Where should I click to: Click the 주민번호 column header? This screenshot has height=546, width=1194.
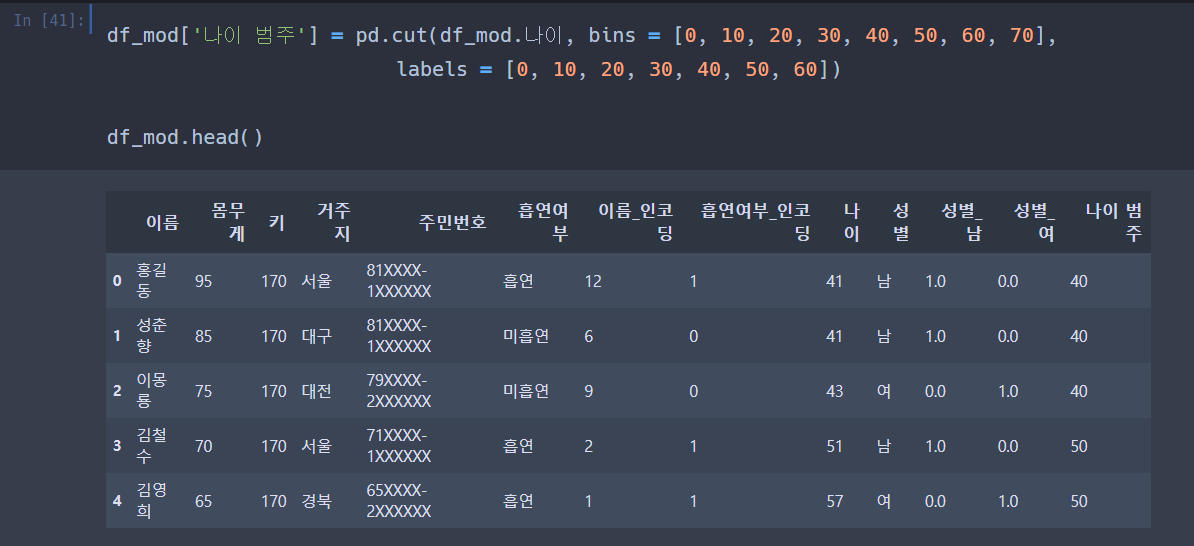[x=452, y=222]
